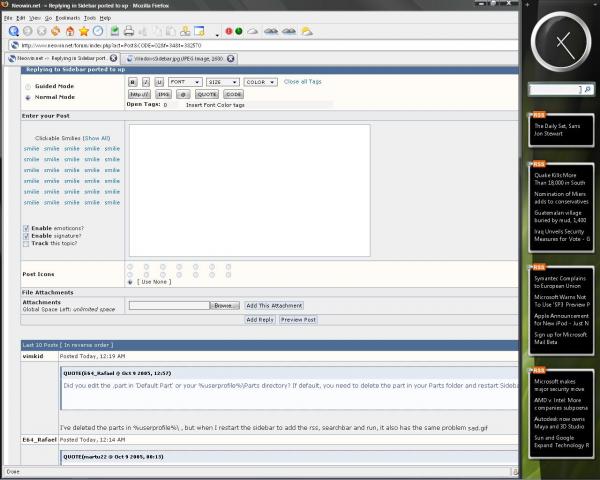
Task: Click the Browse button for attachments
Action: [225, 305]
